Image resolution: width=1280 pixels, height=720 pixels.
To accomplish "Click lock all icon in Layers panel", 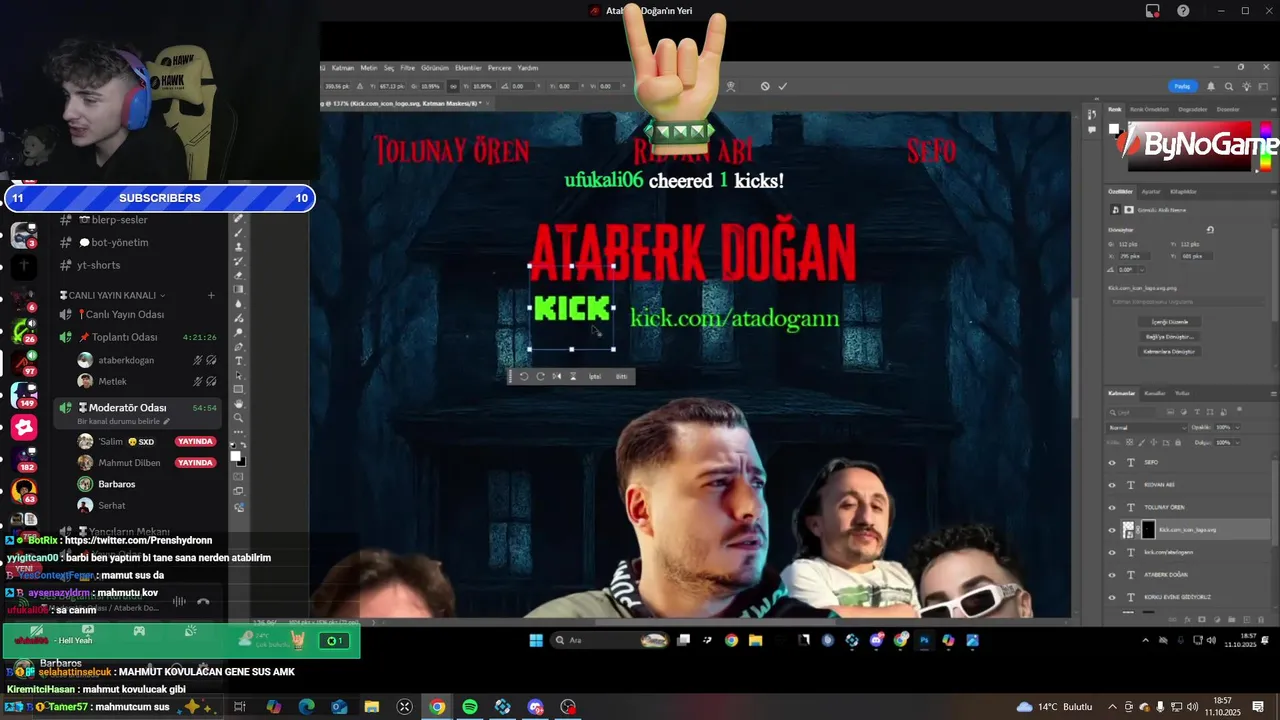I will point(1178,442).
